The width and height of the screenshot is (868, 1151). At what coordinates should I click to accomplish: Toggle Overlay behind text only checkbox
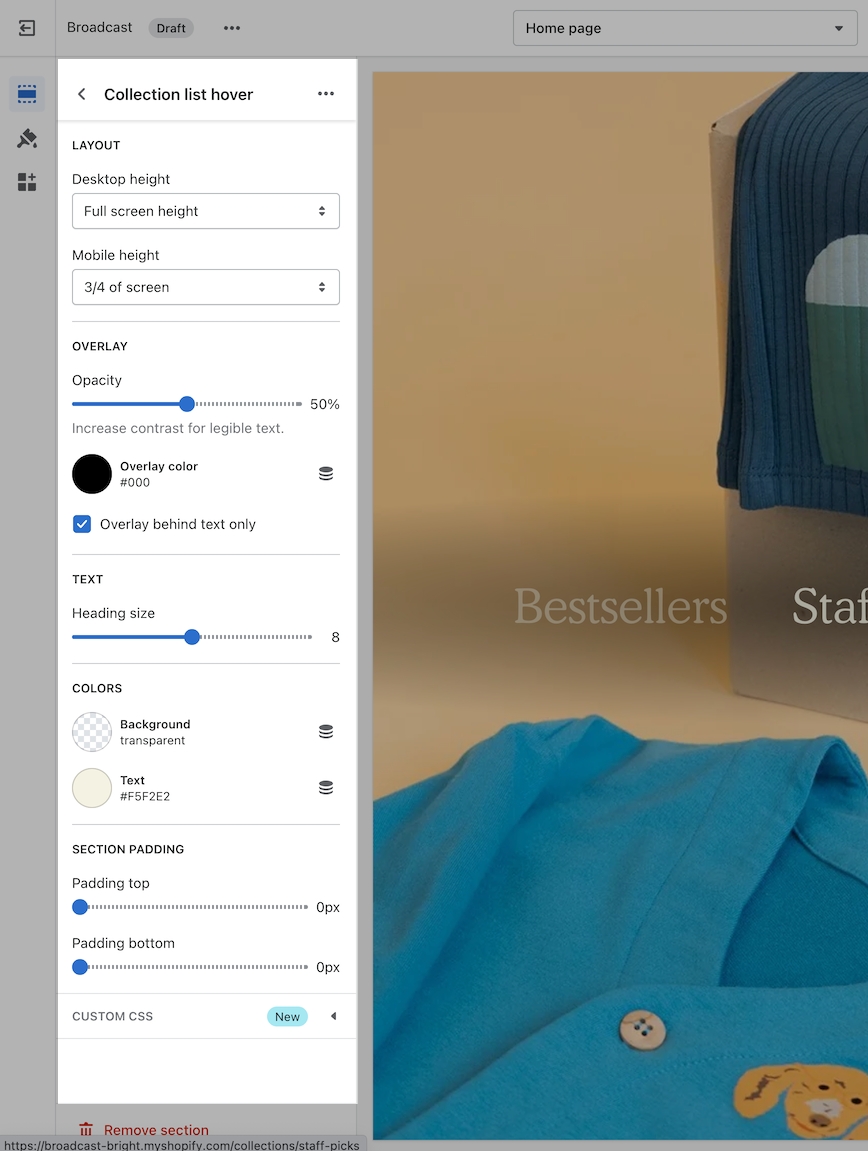click(x=82, y=524)
